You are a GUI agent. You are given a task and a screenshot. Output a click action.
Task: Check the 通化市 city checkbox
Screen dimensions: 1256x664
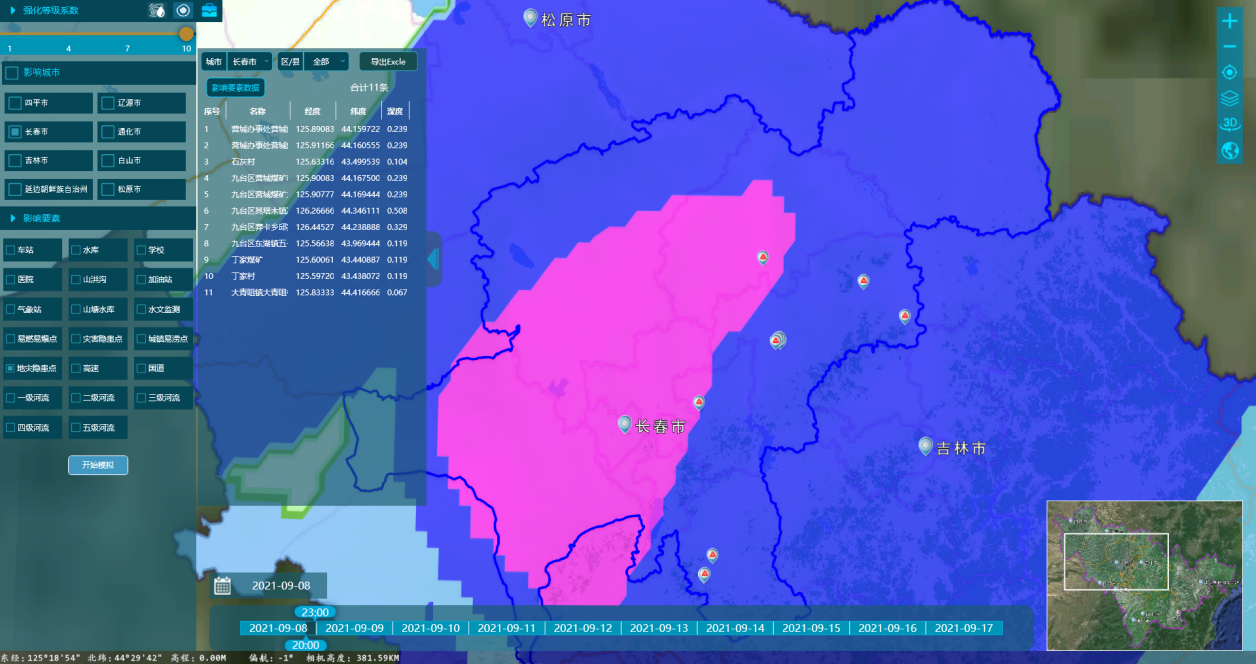109,132
